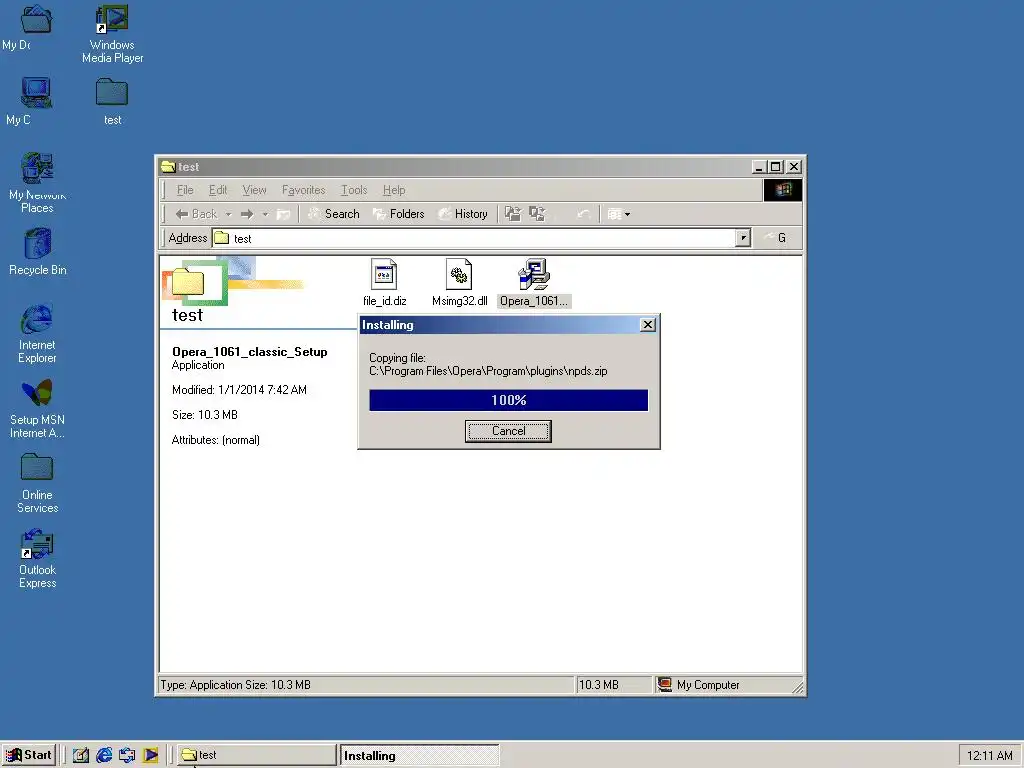Screen dimensions: 1024x768
Task: Click the 12:11 AM system clock
Action: (989, 756)
